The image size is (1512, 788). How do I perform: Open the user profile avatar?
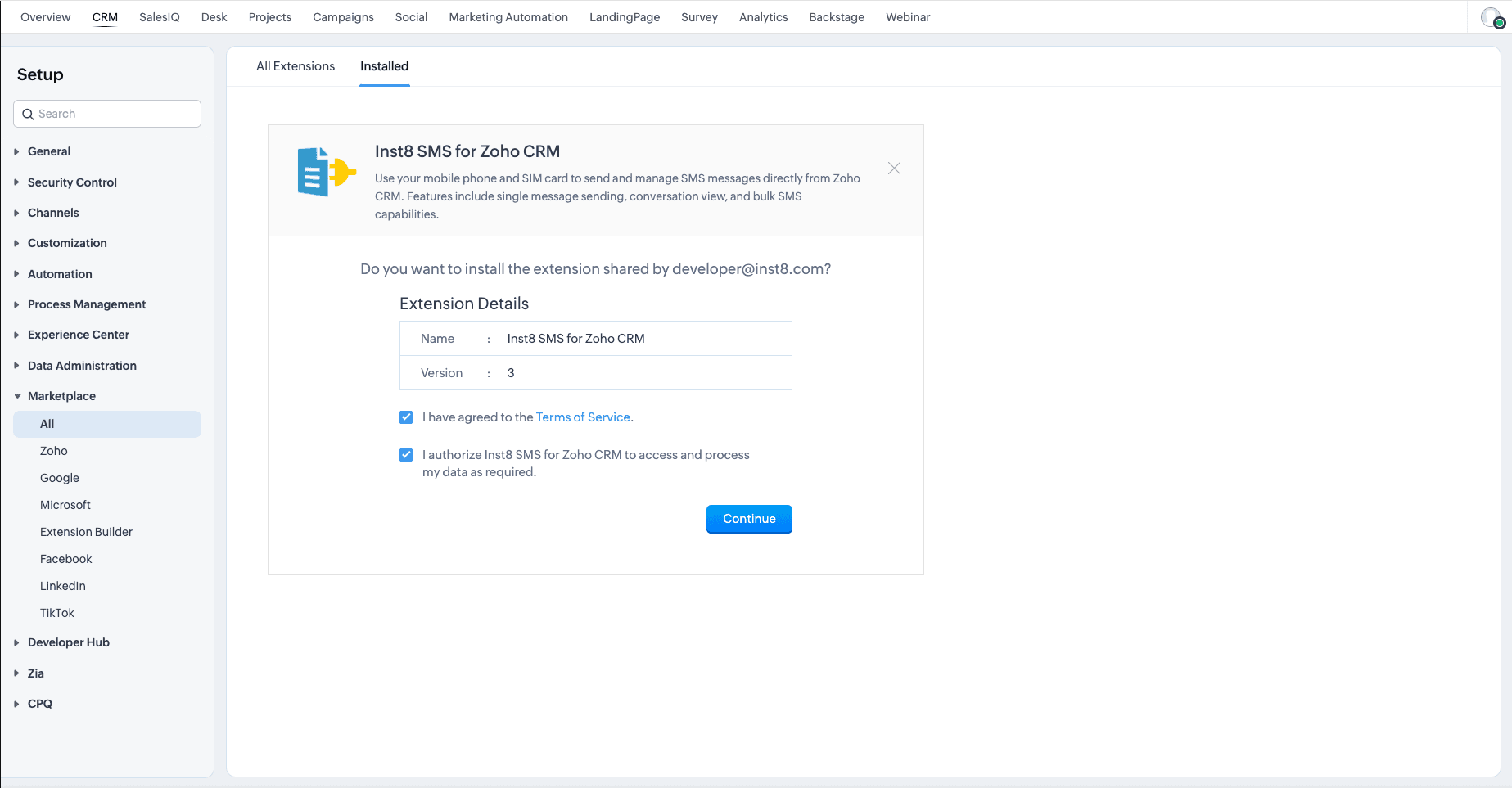1492,17
